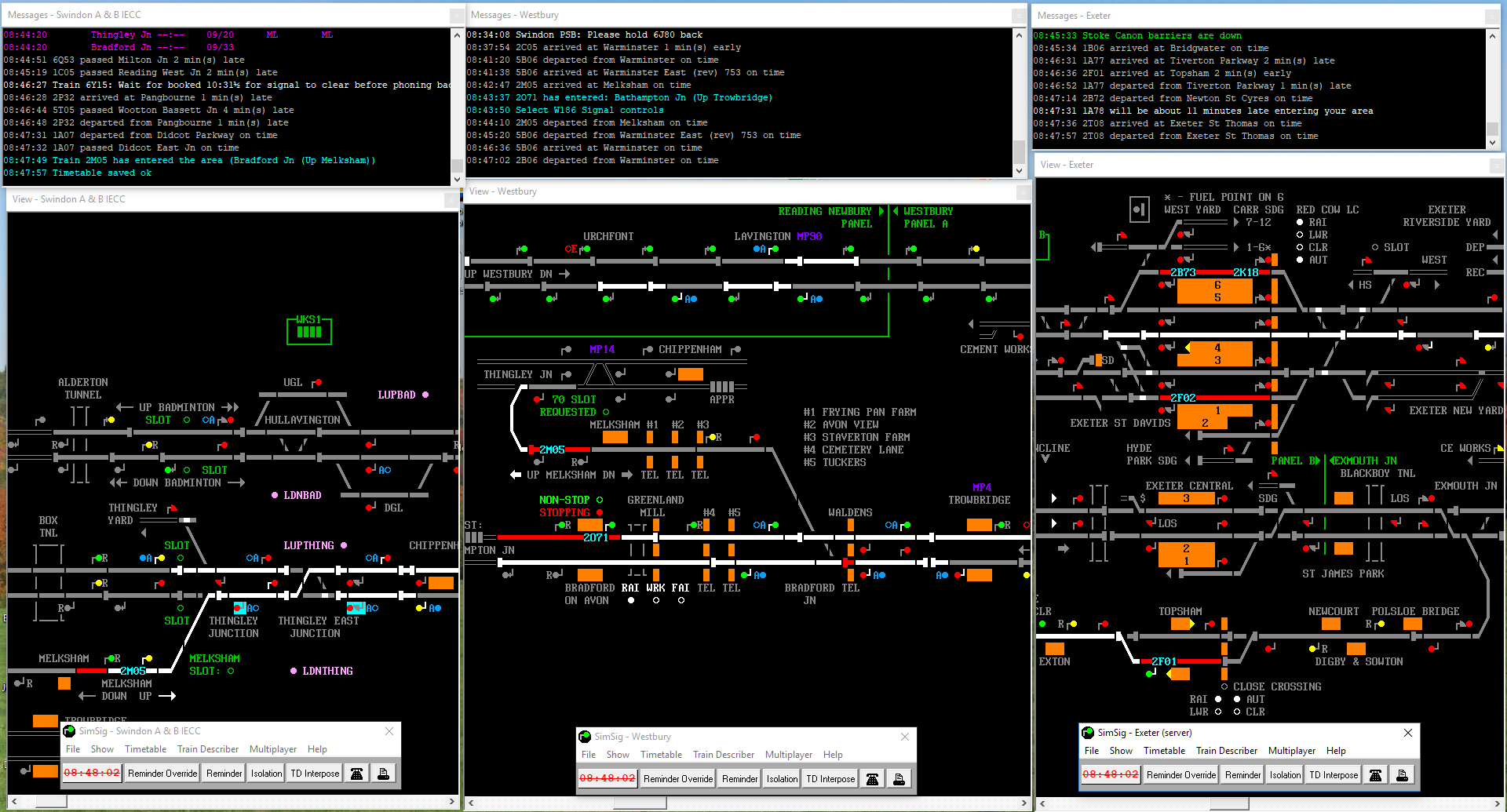Open Help menu in Westbury window
The width and height of the screenshot is (1507, 812).
tap(833, 755)
